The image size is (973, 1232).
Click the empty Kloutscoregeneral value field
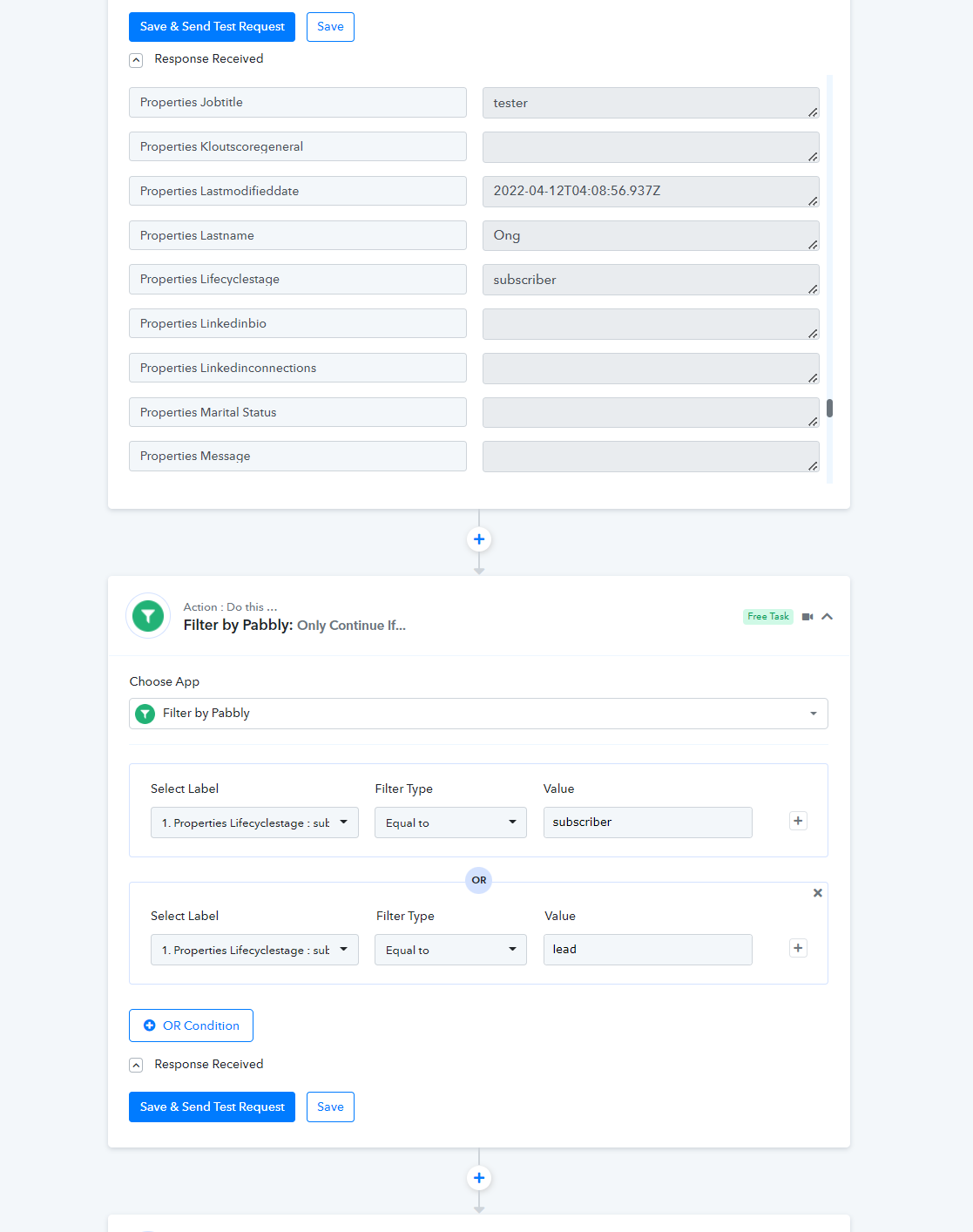click(x=651, y=147)
